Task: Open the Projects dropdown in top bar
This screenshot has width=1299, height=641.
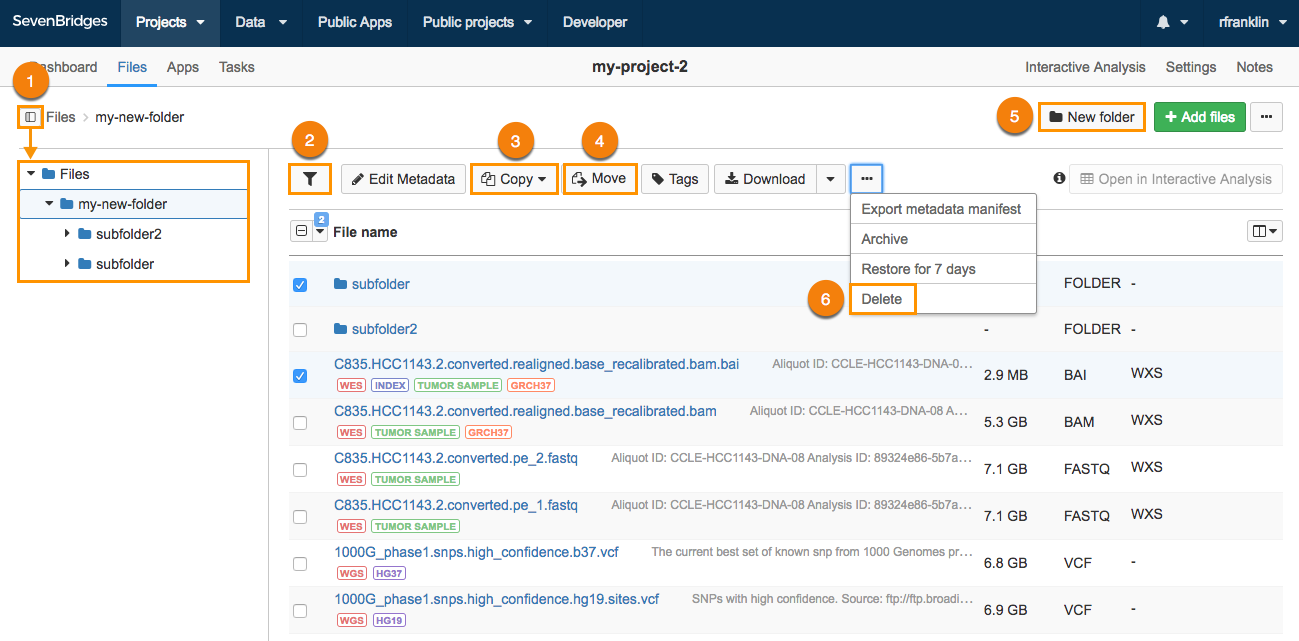Action: tap(170, 22)
